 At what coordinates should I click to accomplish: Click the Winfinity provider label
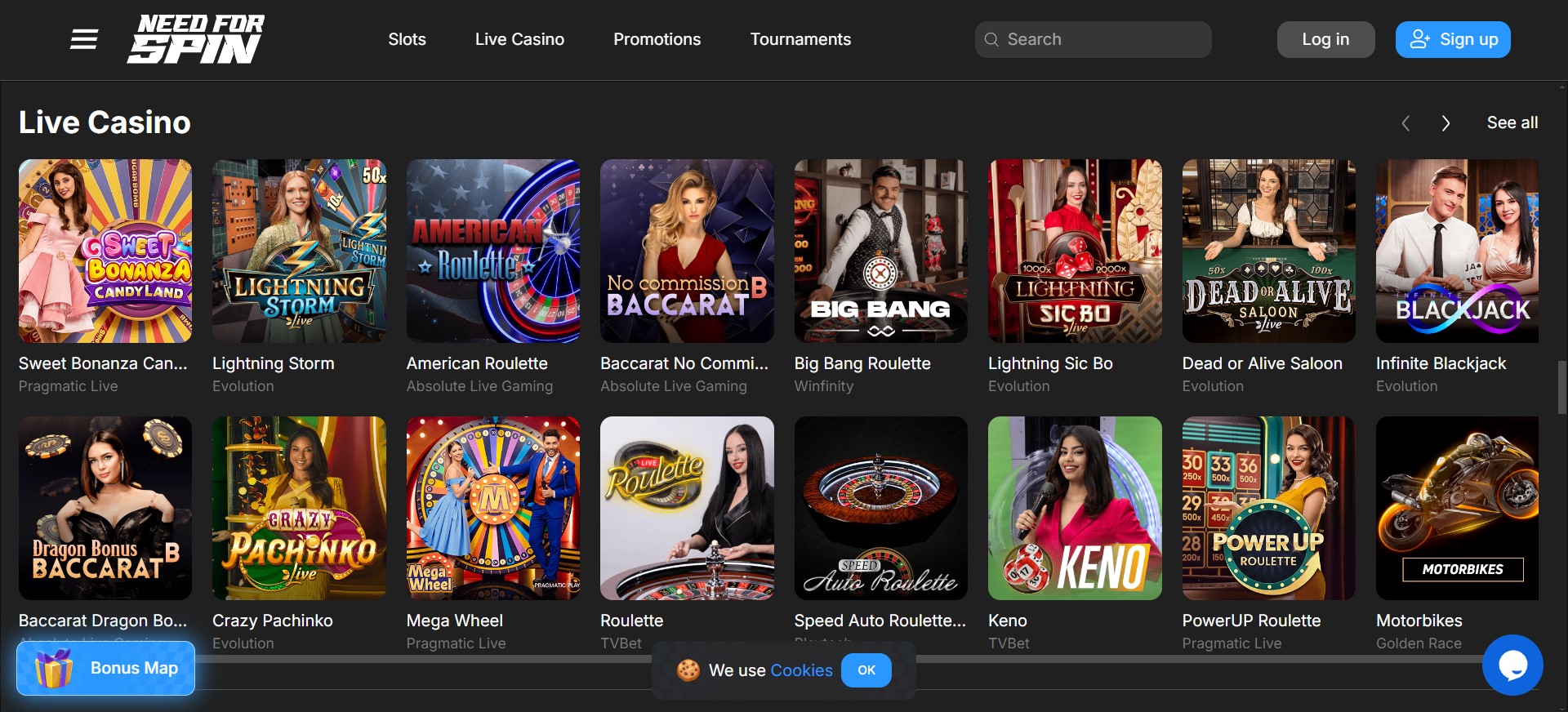(x=824, y=386)
